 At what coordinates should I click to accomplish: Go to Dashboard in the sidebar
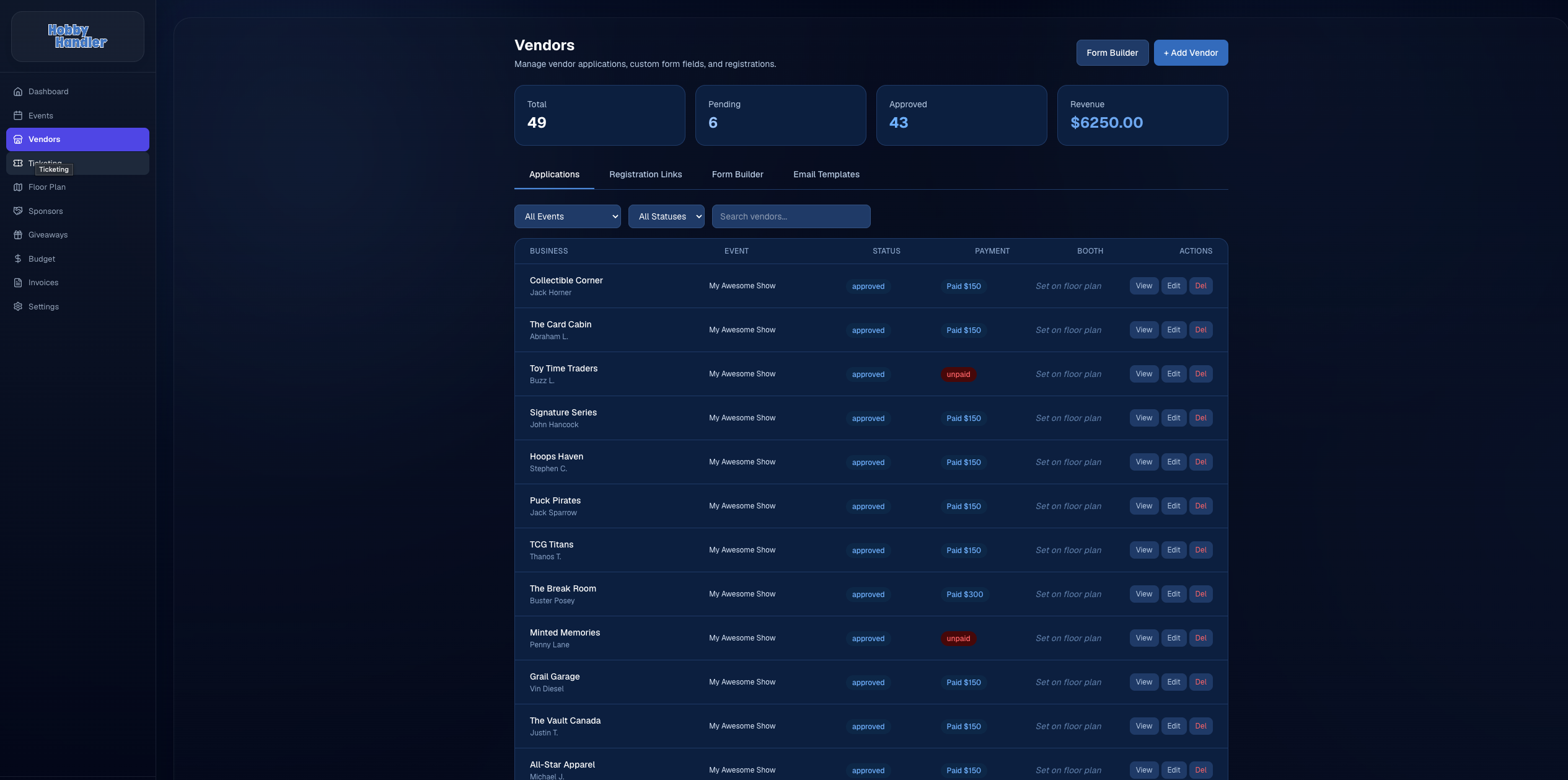tap(77, 92)
